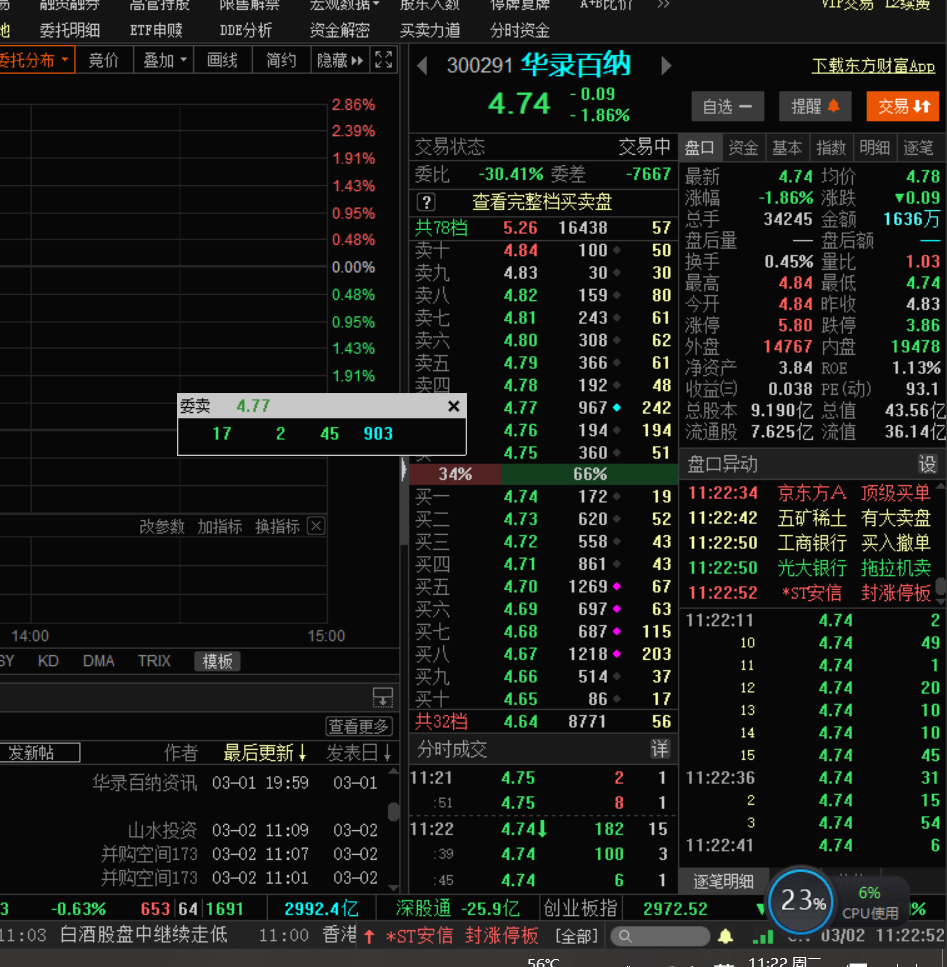Click the 34% red sell ratio bar
Image resolution: width=947 pixels, height=967 pixels.
[x=456, y=474]
